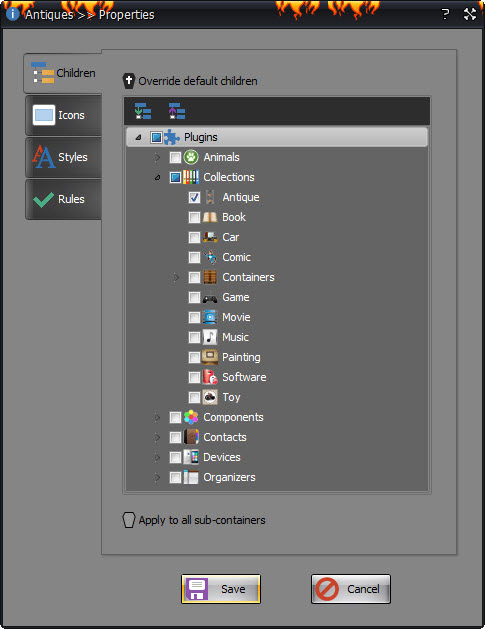Click the Software box icon

tap(210, 377)
